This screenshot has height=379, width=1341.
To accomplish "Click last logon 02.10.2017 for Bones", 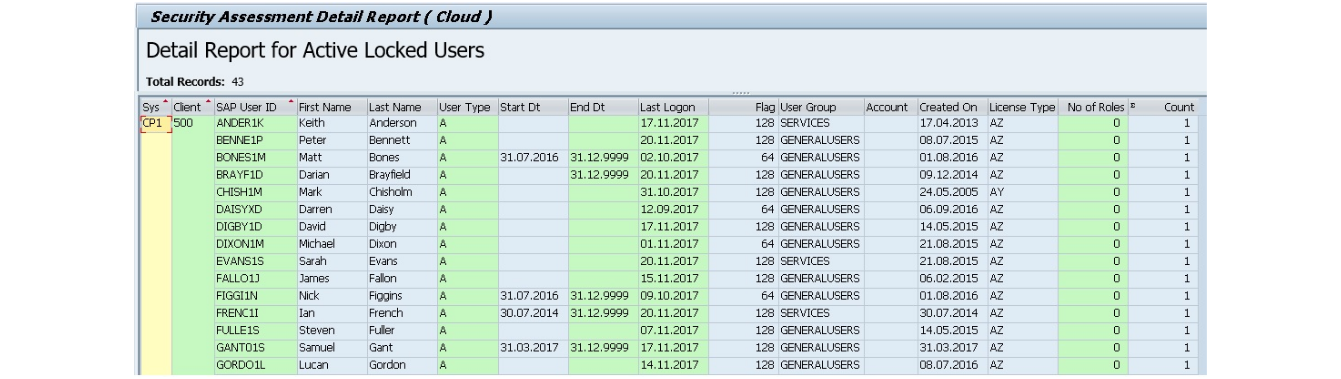I will click(x=673, y=157).
